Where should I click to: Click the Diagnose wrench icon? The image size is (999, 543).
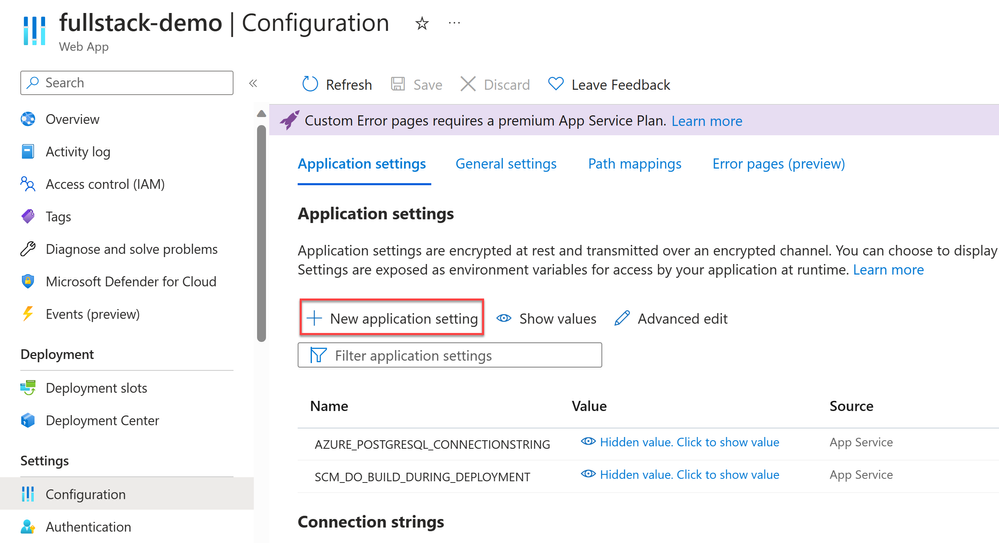click(x=28, y=249)
